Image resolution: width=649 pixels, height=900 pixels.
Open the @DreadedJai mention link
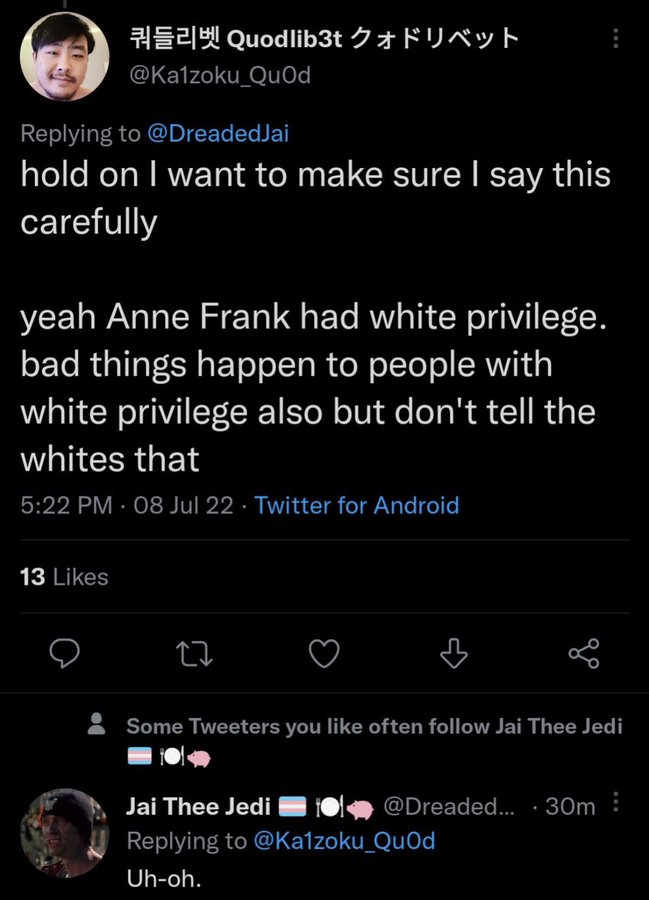click(216, 132)
